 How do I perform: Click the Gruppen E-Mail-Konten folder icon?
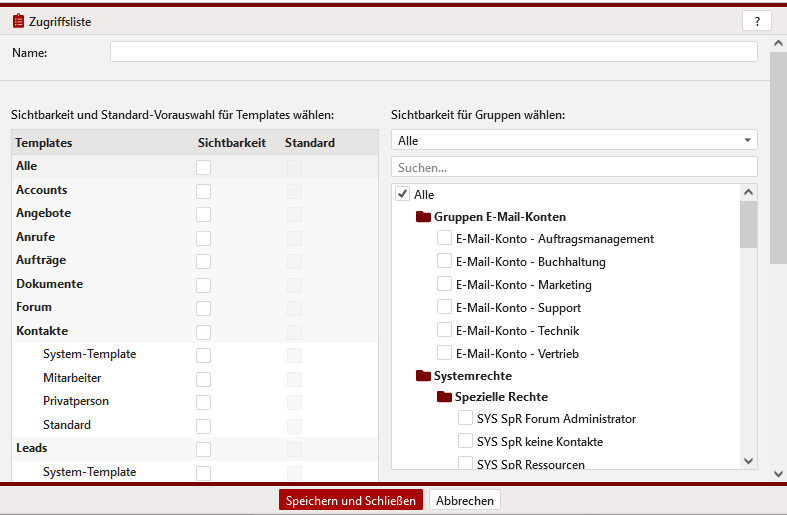click(x=424, y=217)
